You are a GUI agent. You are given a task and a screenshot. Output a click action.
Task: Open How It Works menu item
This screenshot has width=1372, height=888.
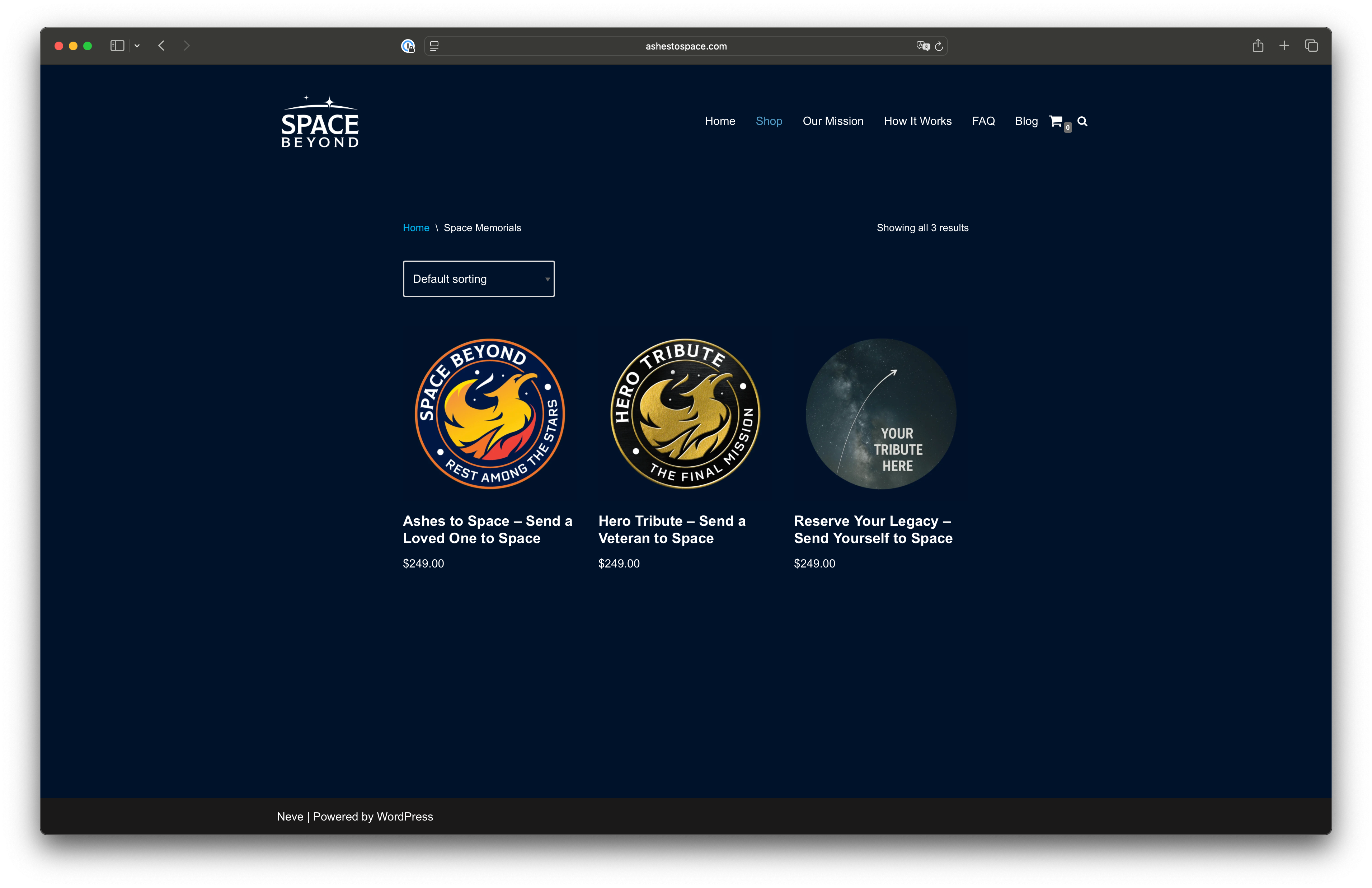pyautogui.click(x=917, y=121)
